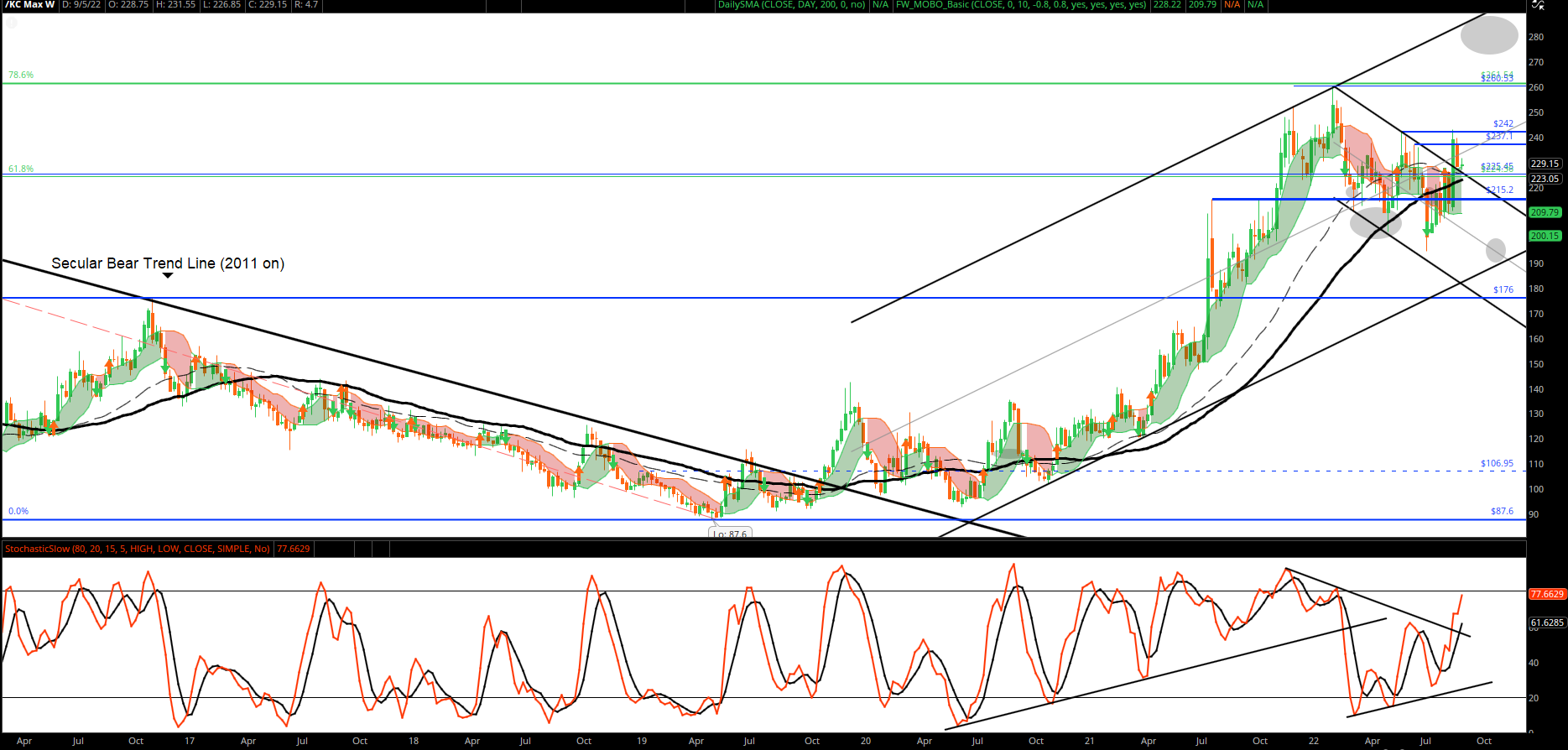The image size is (1568, 750).
Task: Open the DailySMA study label in header
Action: tap(791, 5)
